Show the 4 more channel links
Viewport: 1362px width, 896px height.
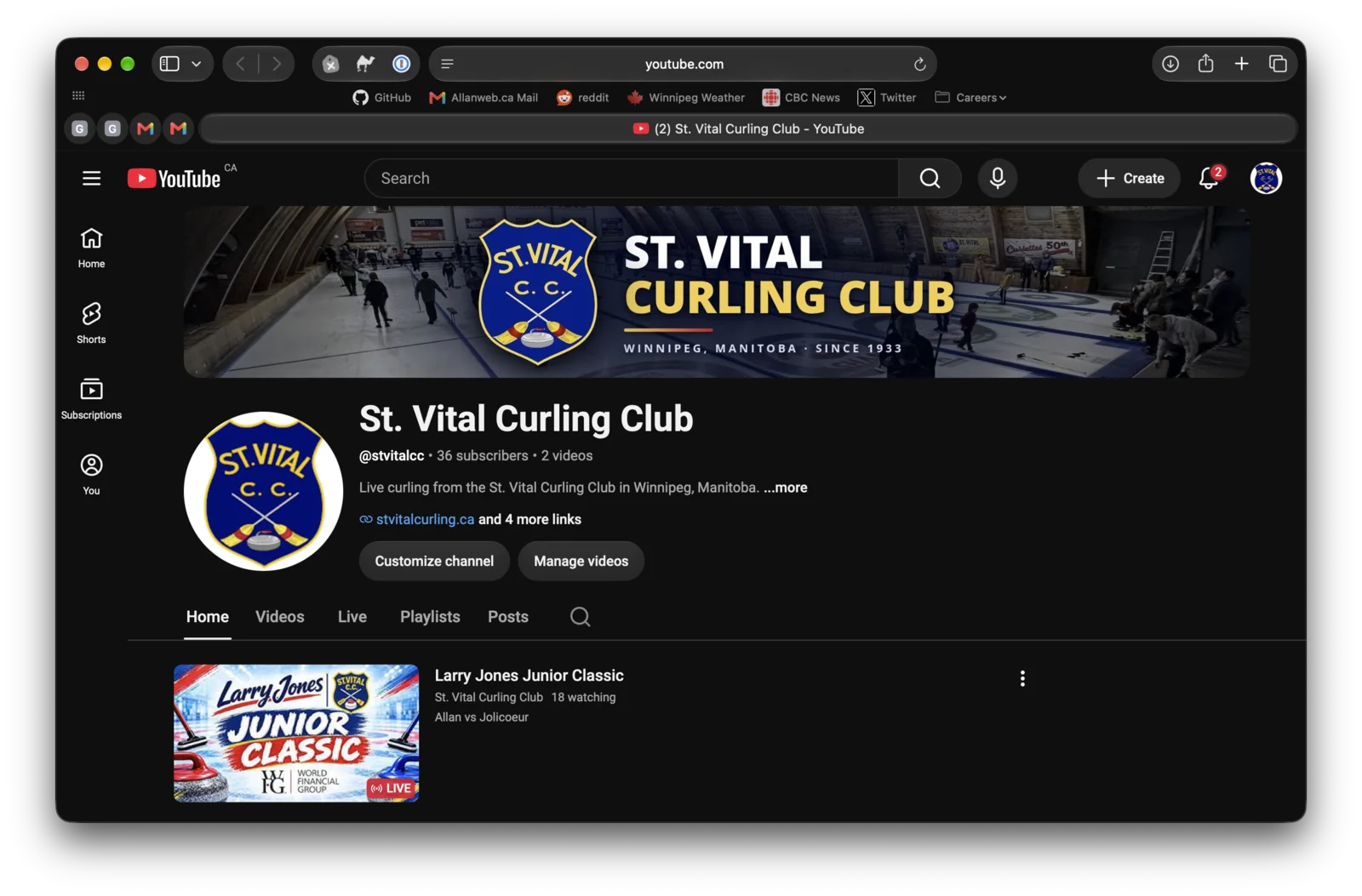[x=529, y=519]
